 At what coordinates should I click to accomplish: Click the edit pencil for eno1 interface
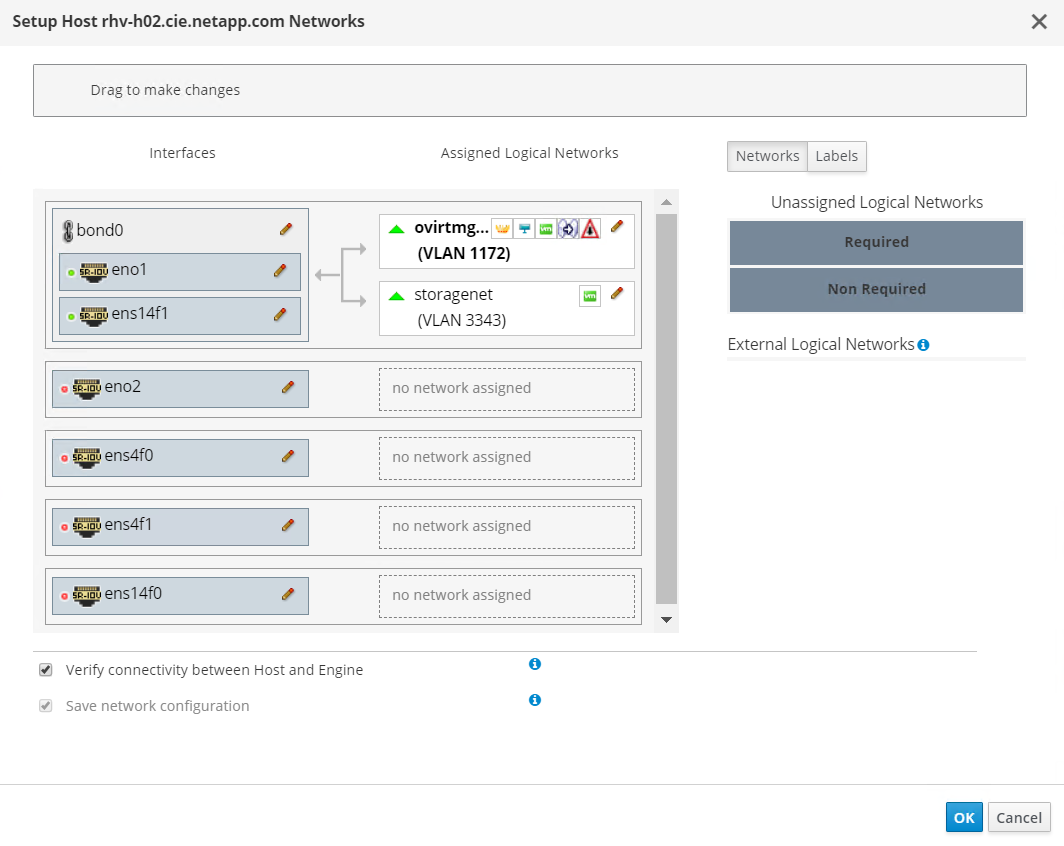[x=280, y=270]
